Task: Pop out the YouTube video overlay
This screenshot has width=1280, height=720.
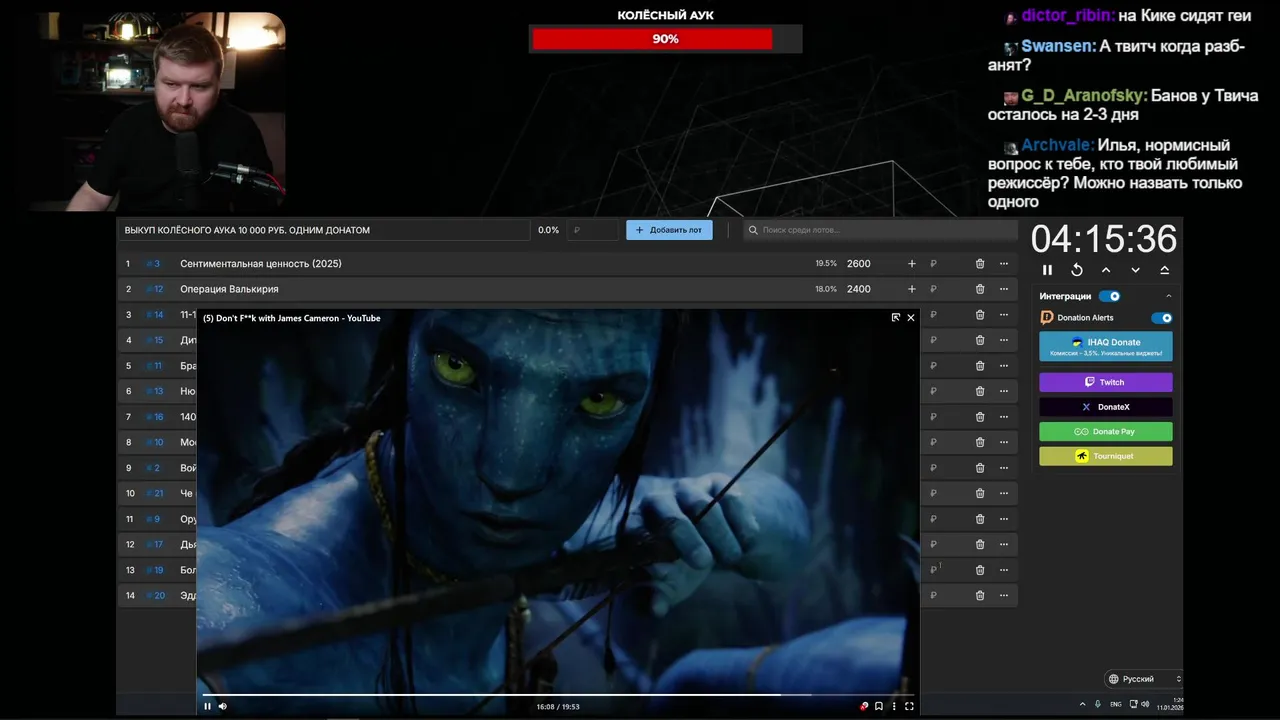Action: coord(896,318)
